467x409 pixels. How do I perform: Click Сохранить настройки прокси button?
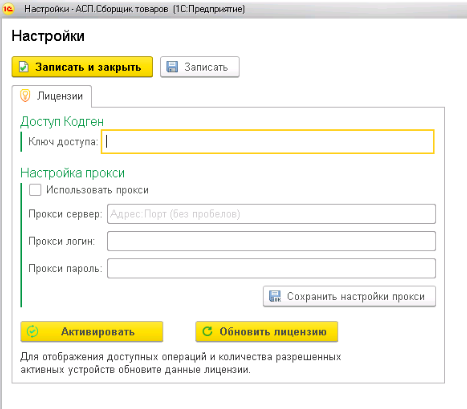tap(349, 296)
